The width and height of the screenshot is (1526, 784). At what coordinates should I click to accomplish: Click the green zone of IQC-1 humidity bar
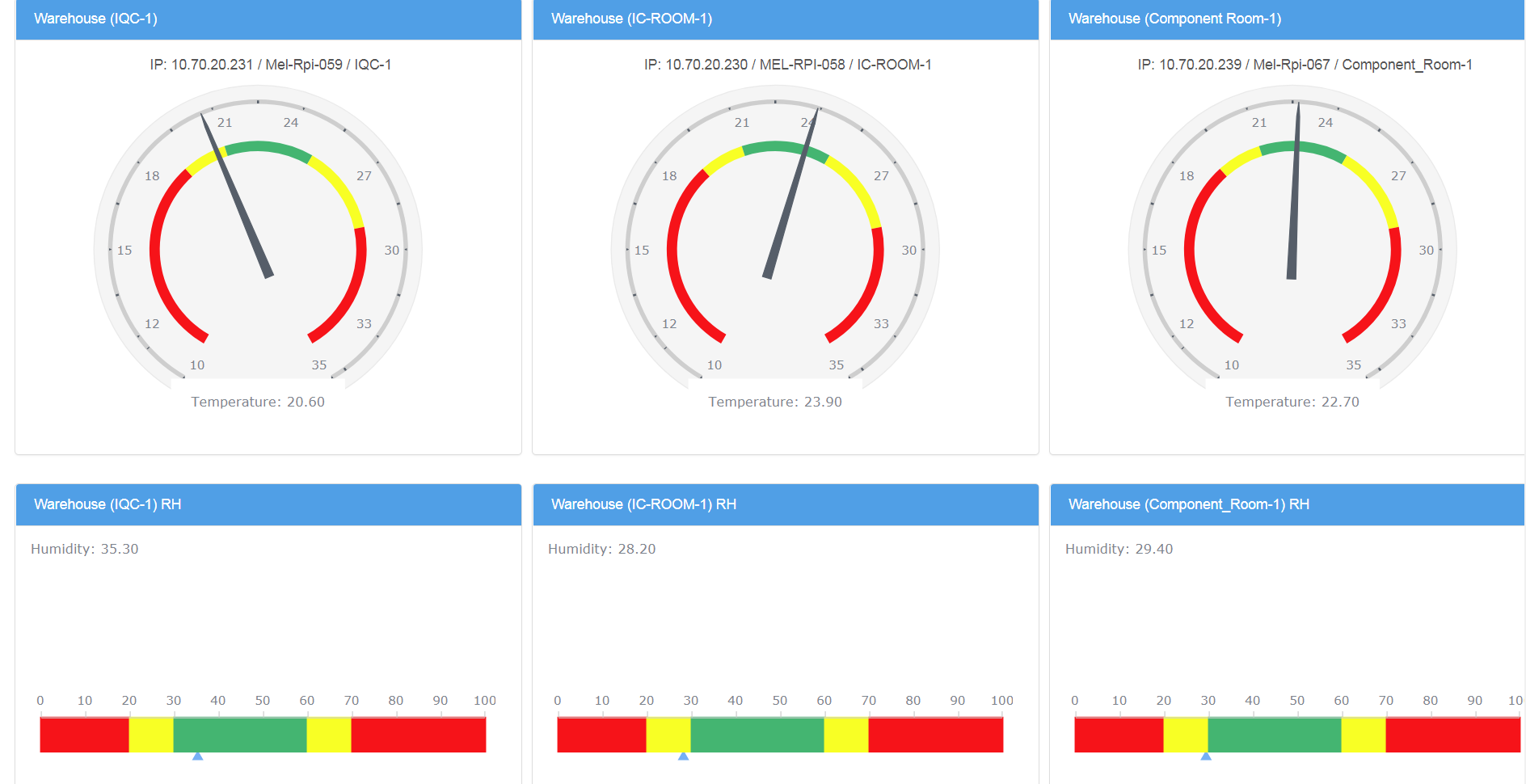coord(240,735)
